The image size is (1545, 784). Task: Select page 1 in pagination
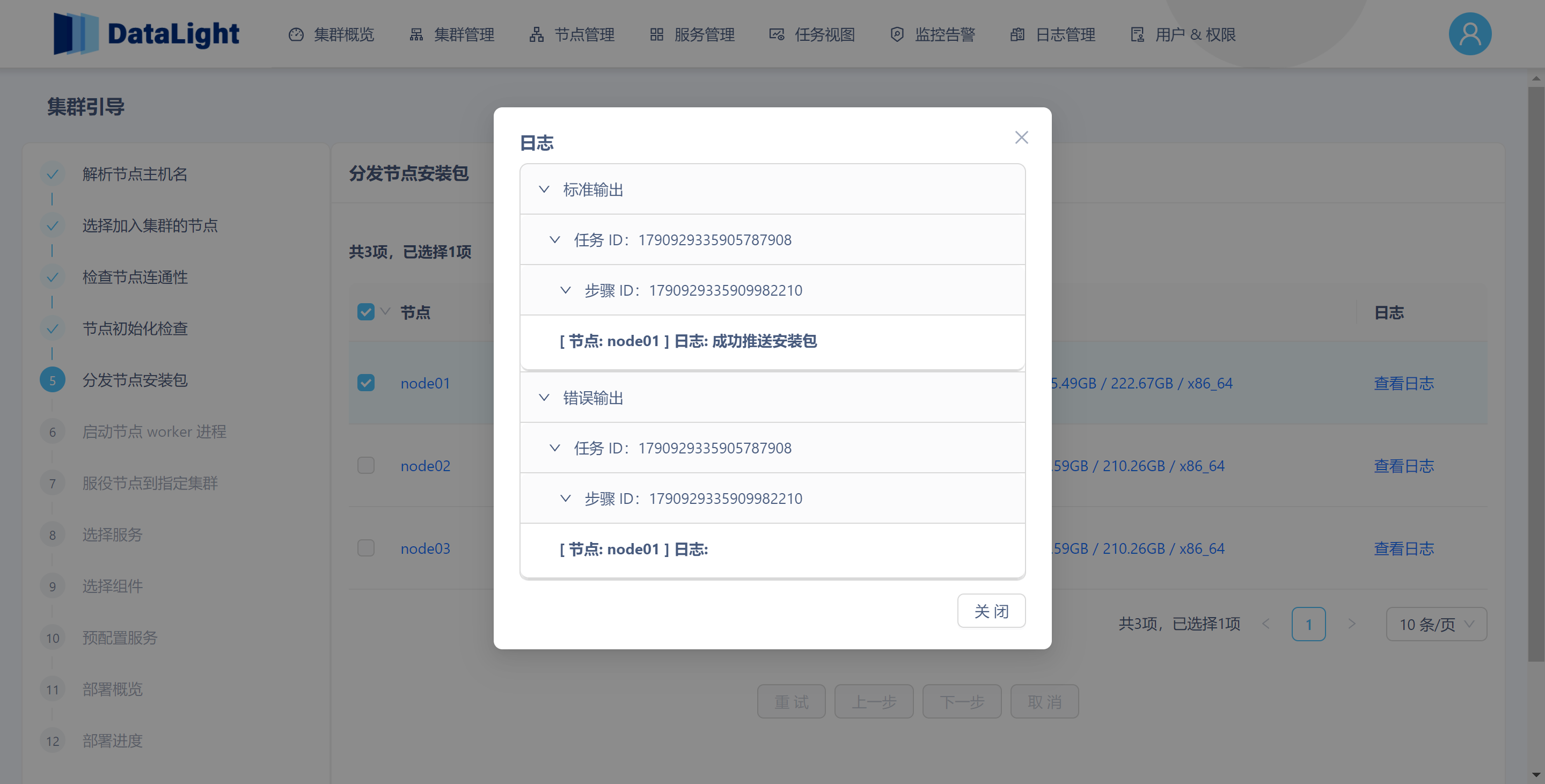tap(1308, 625)
